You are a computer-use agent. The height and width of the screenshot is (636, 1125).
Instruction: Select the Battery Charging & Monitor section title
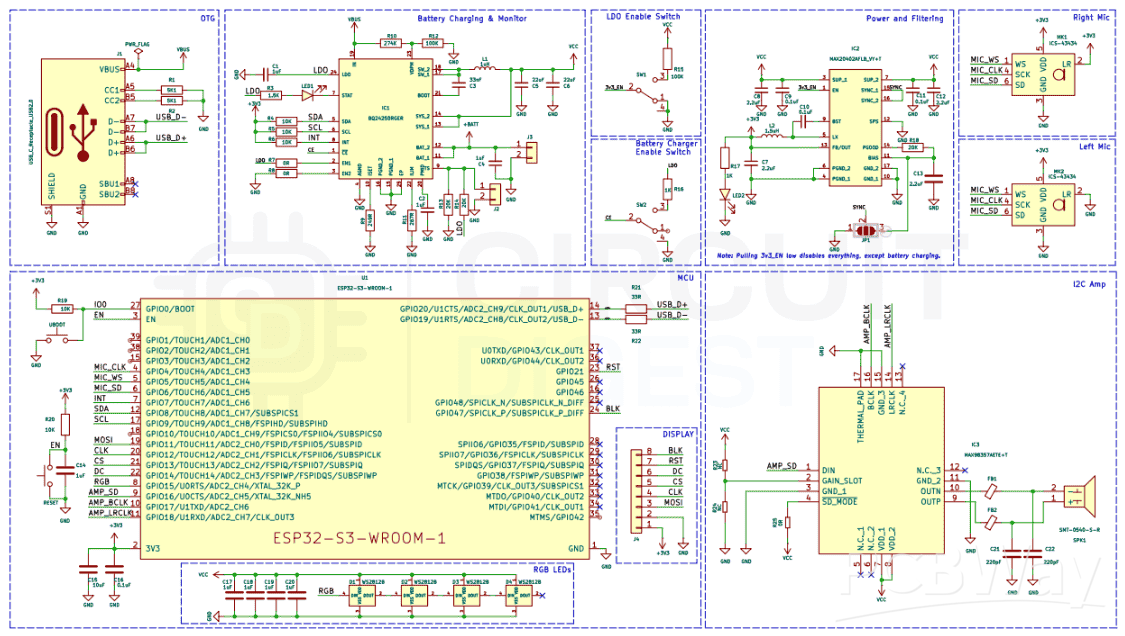tap(472, 17)
